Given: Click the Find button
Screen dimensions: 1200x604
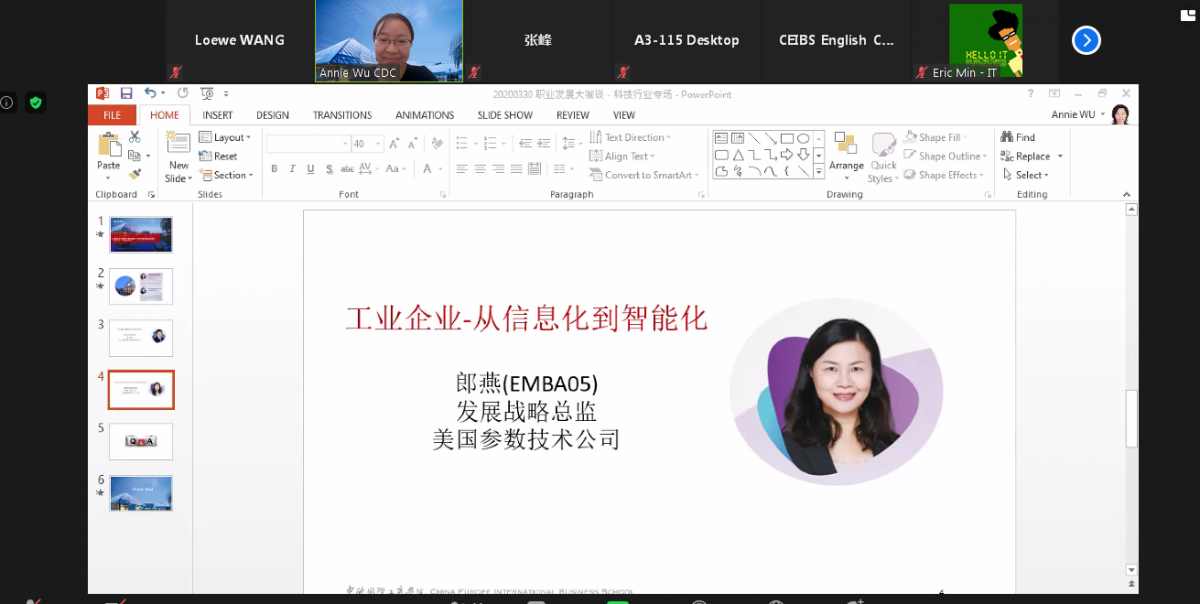Looking at the screenshot, I should pyautogui.click(x=1018, y=137).
